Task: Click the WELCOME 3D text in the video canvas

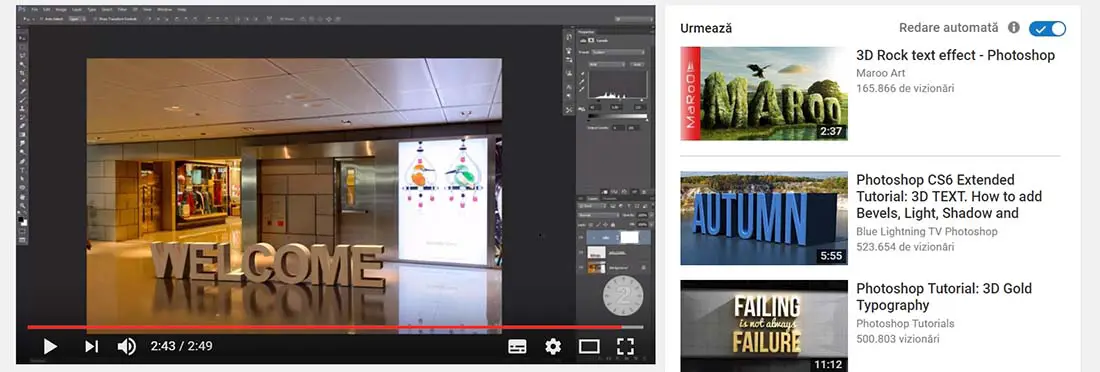Action: click(268, 265)
